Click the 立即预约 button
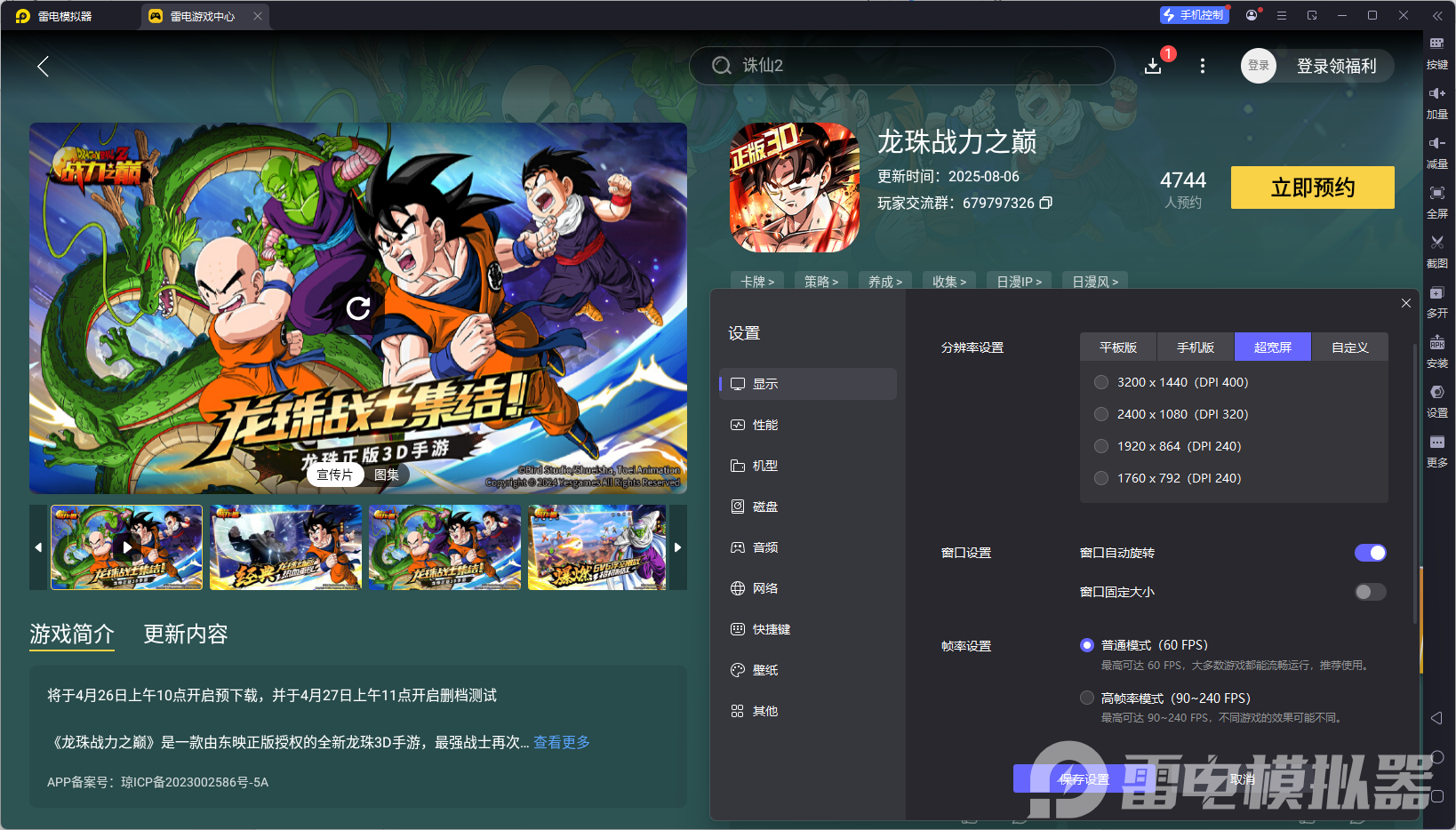Image resolution: width=1456 pixels, height=830 pixels. coord(1313,188)
